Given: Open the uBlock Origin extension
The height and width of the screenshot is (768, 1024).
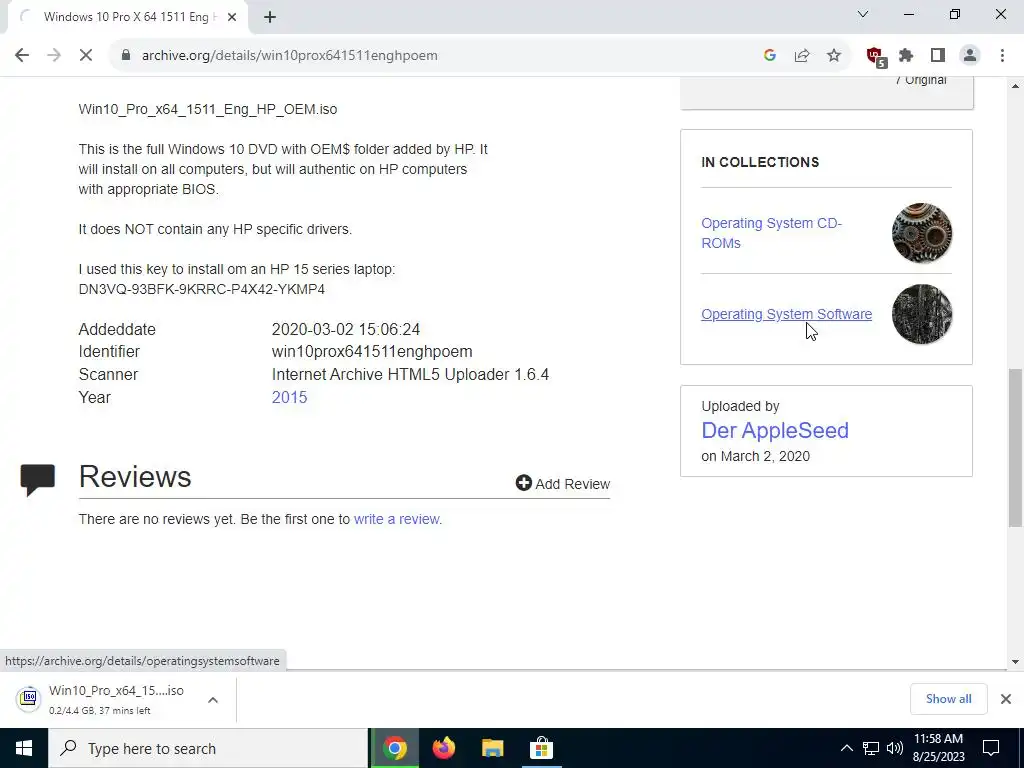Looking at the screenshot, I should (875, 57).
